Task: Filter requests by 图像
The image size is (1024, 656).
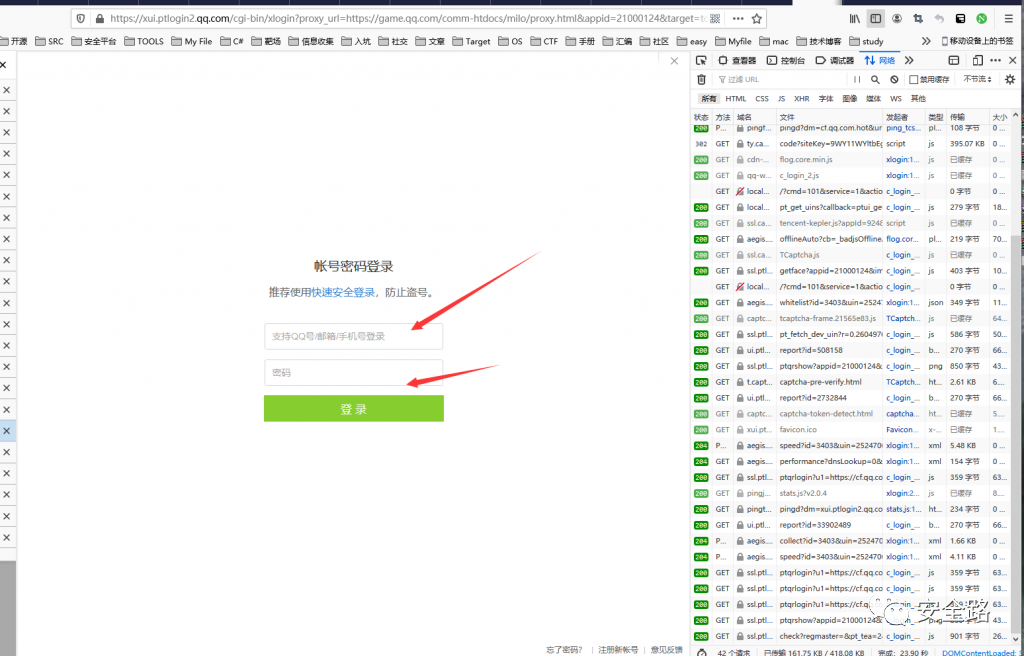Action: click(850, 99)
